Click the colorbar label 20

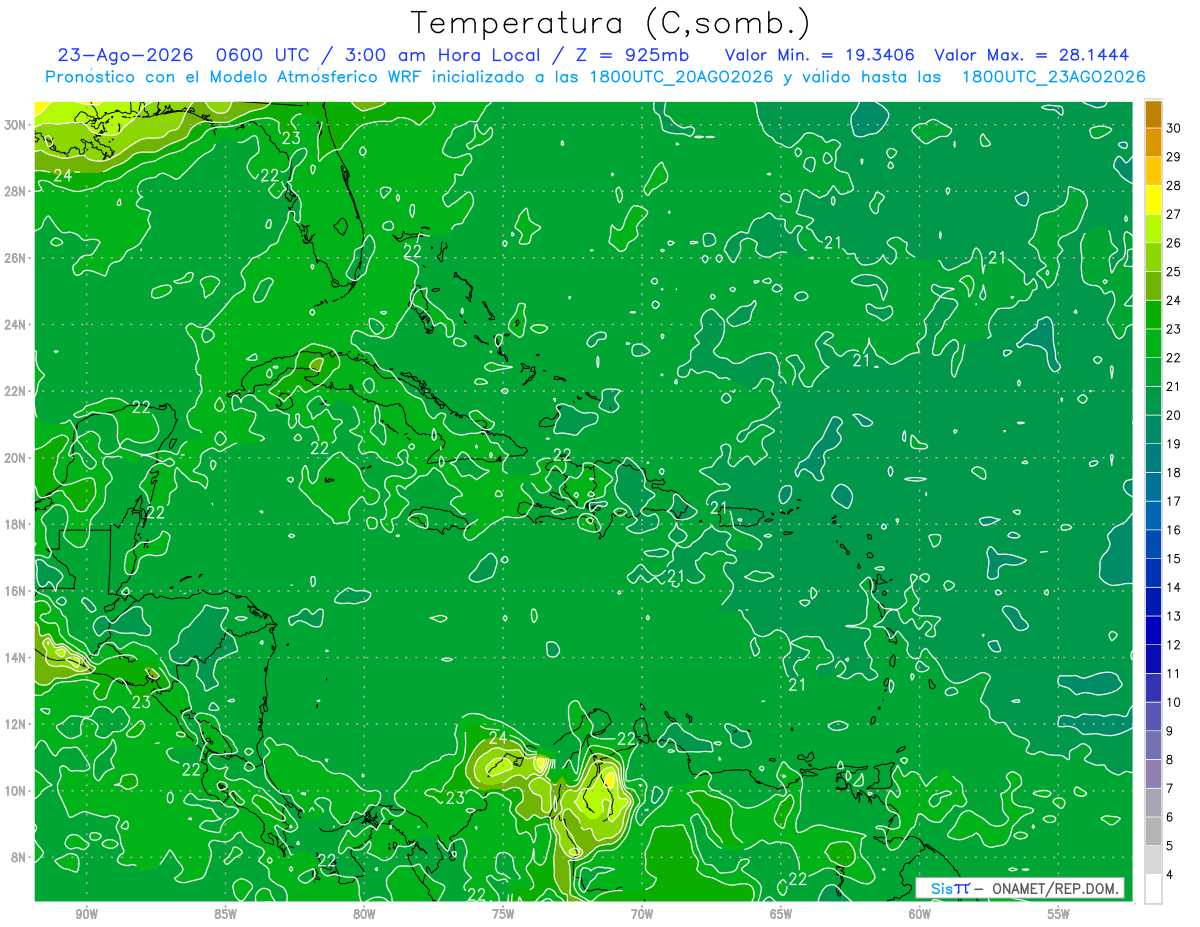(x=1175, y=415)
